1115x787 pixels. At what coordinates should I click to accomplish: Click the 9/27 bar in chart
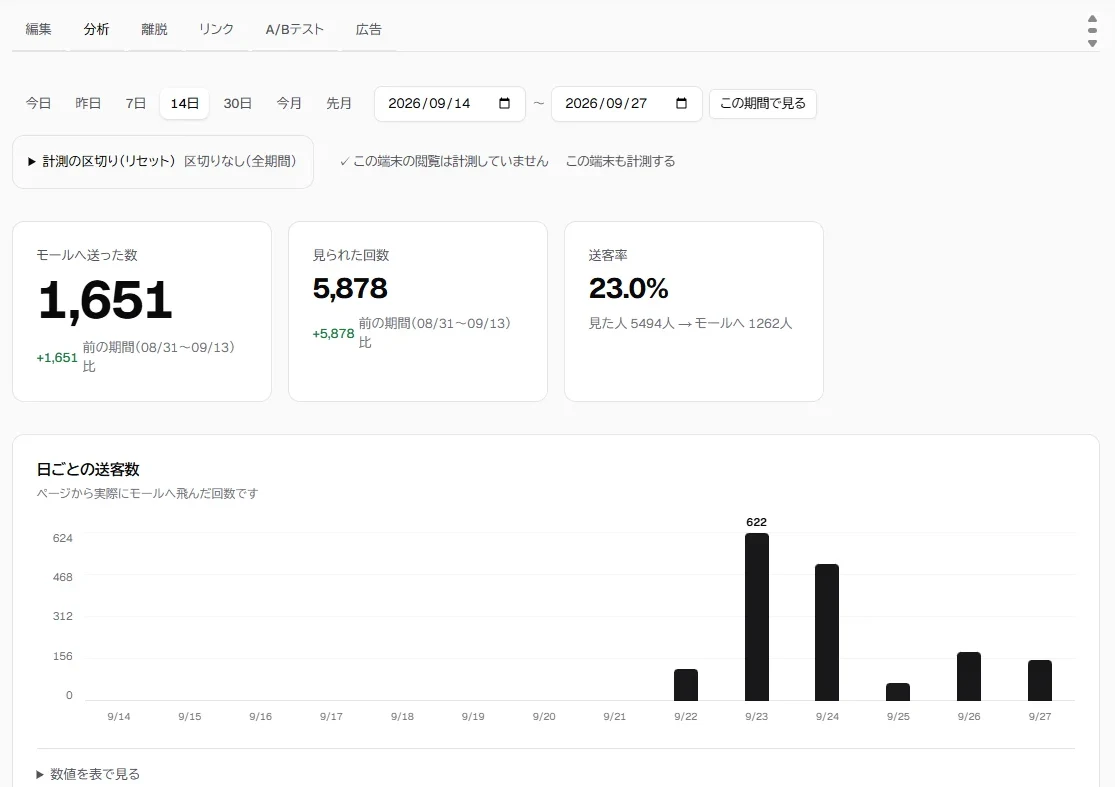coord(1040,680)
